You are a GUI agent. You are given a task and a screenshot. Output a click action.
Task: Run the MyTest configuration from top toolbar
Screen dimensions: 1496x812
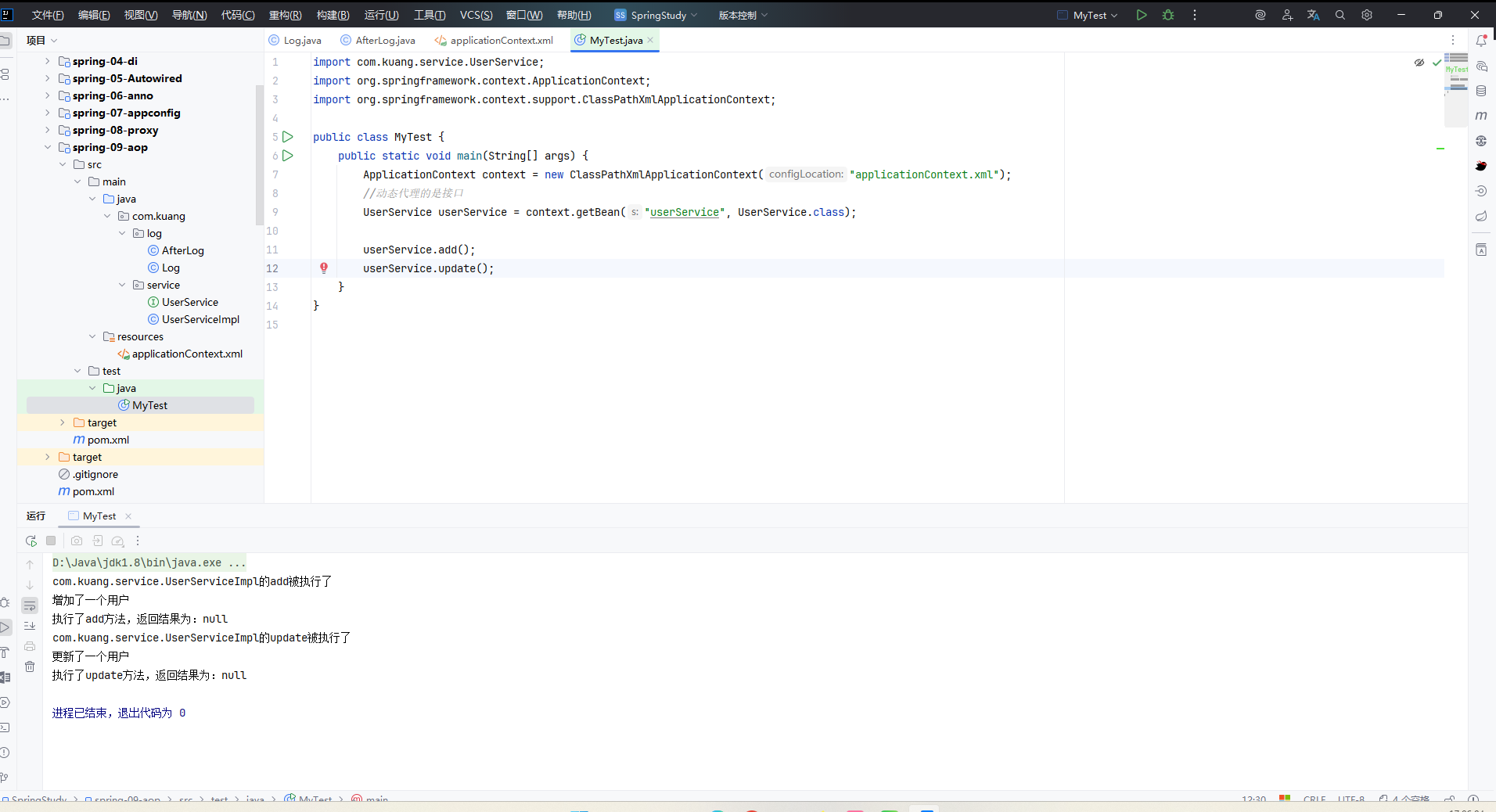coord(1142,15)
